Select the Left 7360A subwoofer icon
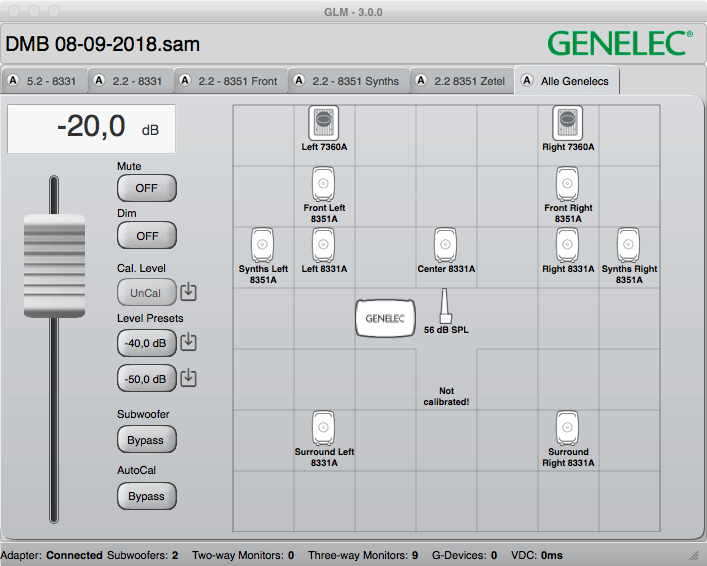Image resolution: width=707 pixels, height=566 pixels. click(324, 123)
